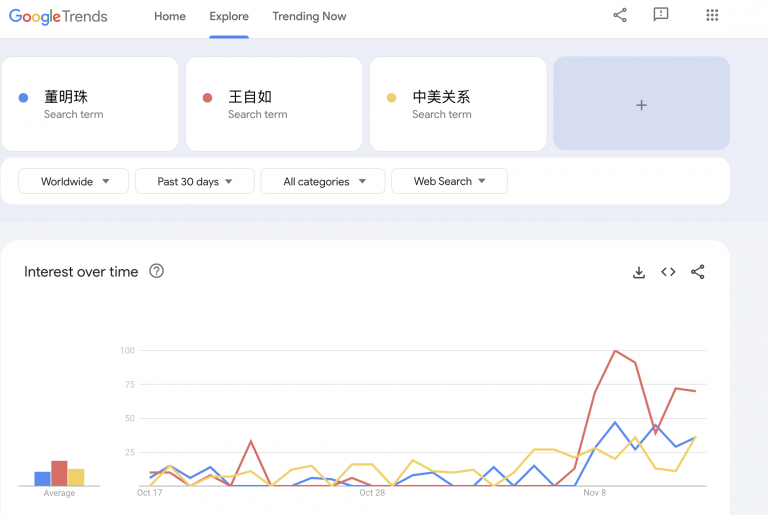Click the plus icon to add comparison

[x=641, y=105]
